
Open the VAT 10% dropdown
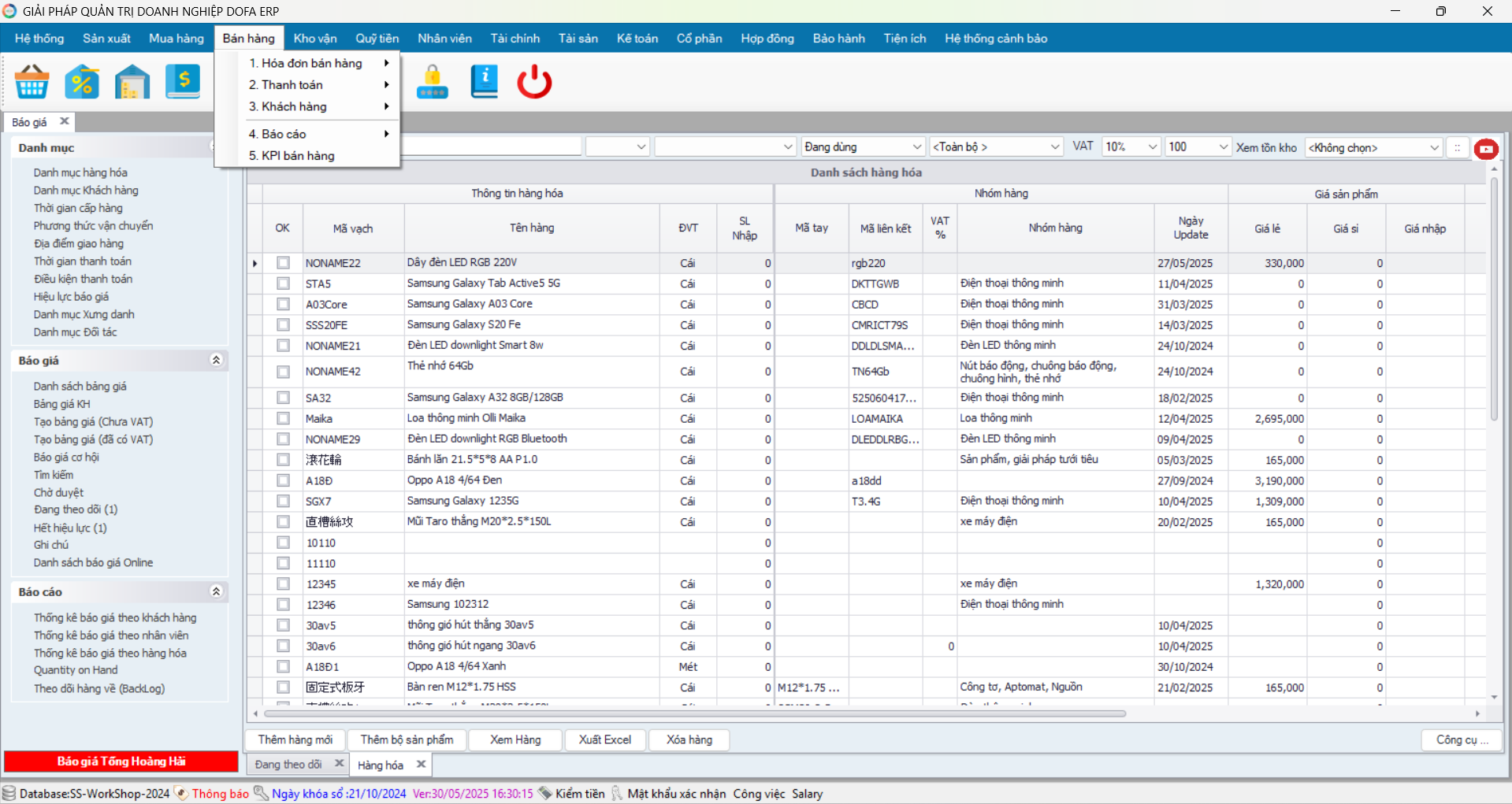click(x=1131, y=146)
